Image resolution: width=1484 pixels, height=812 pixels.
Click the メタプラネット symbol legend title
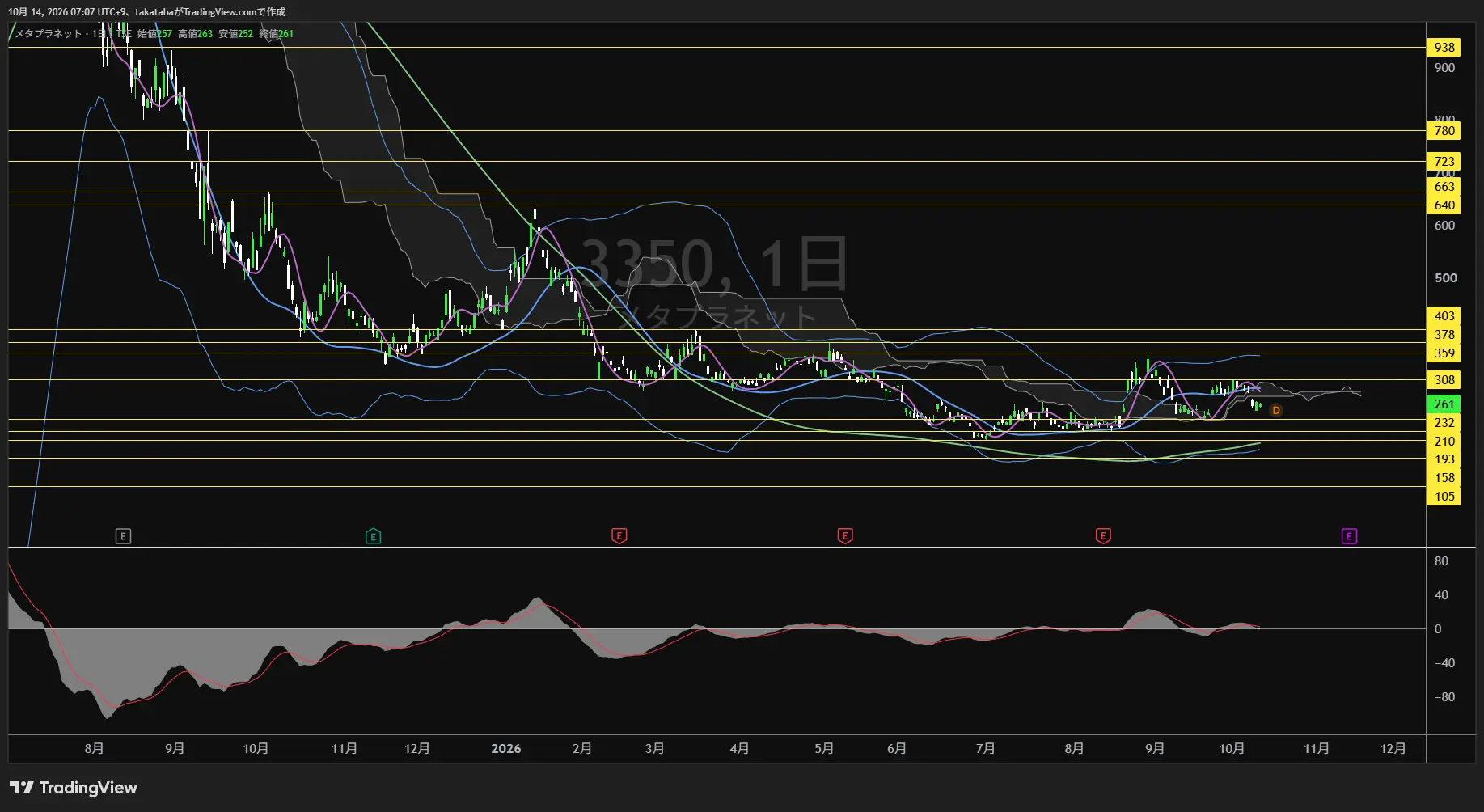tap(49, 34)
